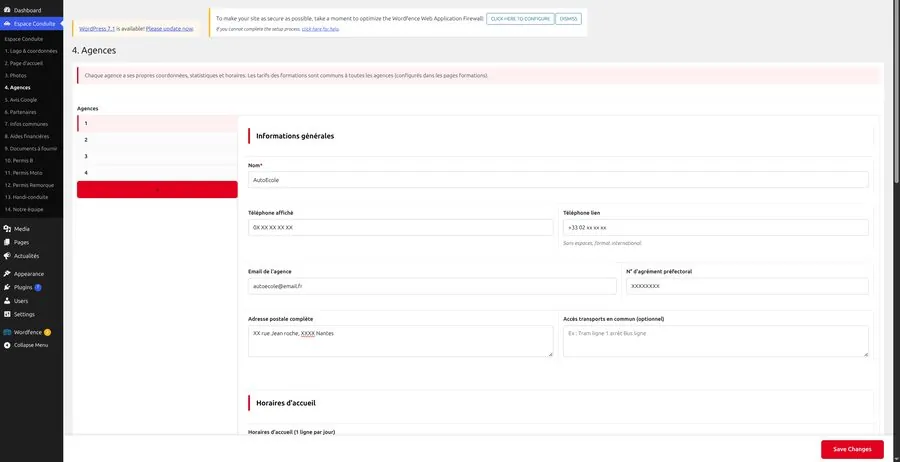Screen dimensions: 900x462
Task: Click the Nom input field
Action: [x=558, y=180]
